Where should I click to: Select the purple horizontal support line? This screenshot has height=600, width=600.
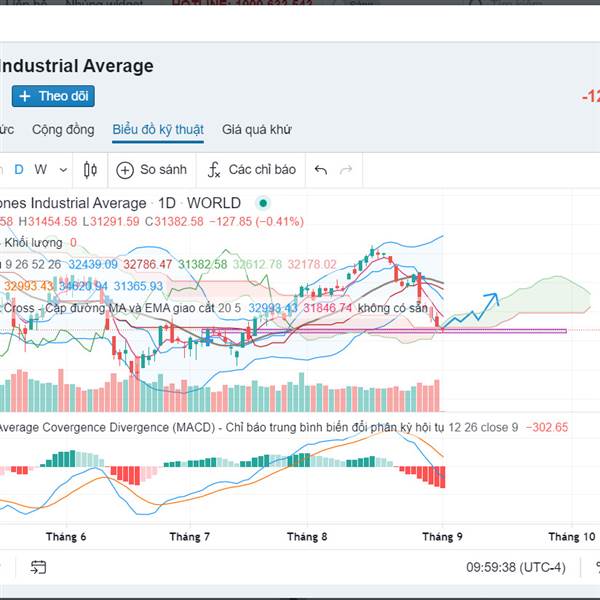point(384,331)
